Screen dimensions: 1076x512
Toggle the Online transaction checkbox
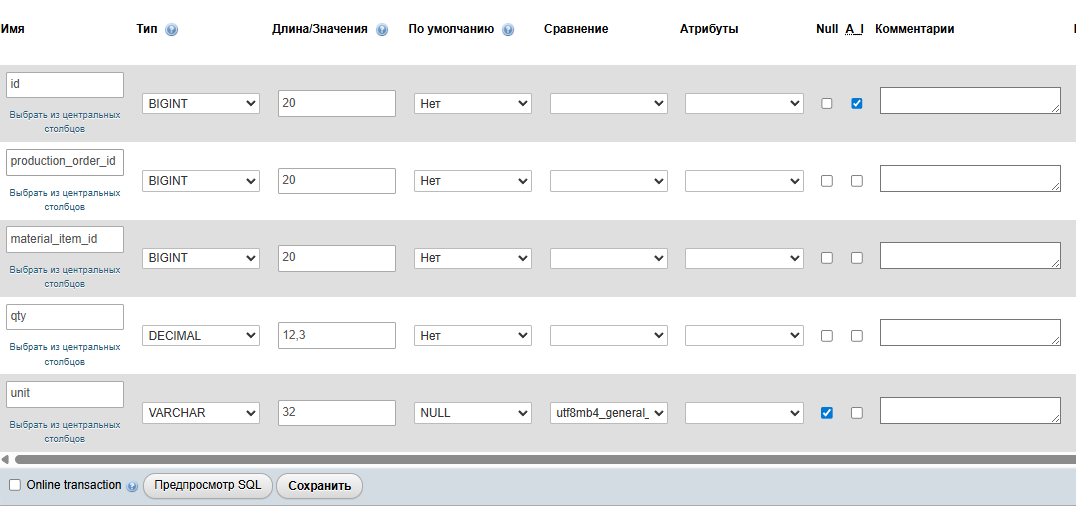point(14,485)
